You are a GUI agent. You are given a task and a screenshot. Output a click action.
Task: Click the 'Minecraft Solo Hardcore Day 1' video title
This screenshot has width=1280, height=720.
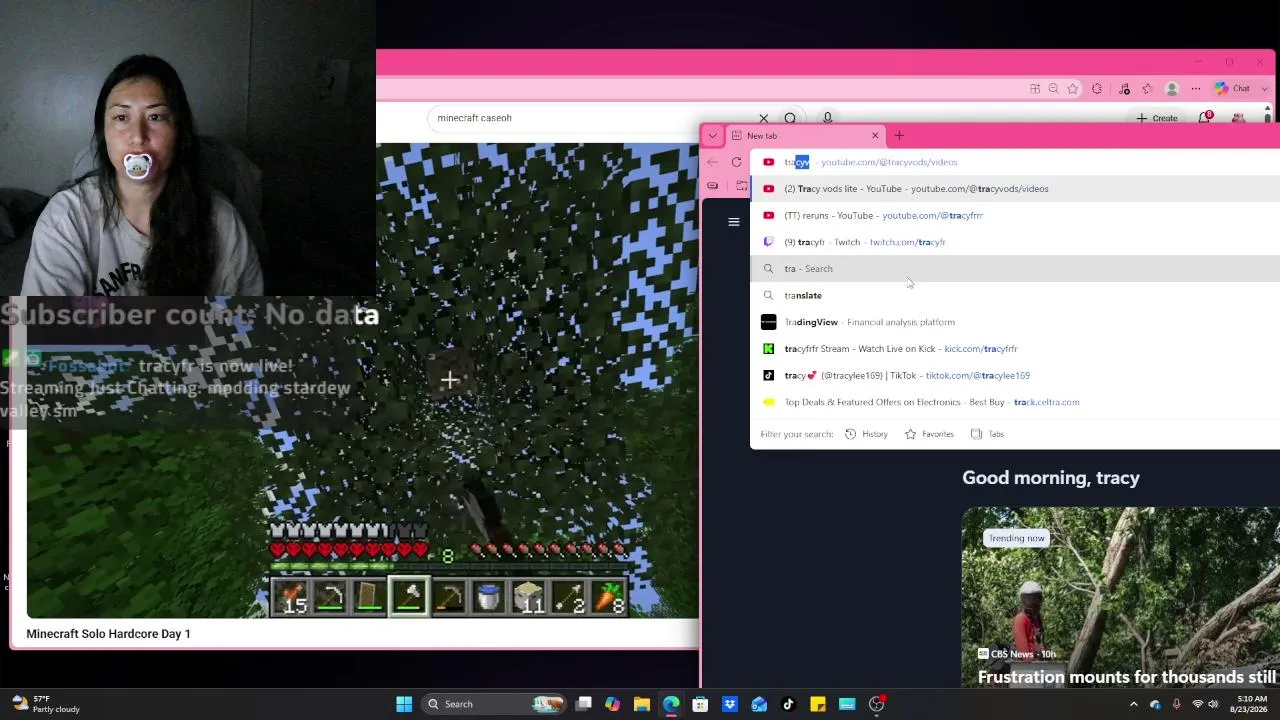tap(108, 634)
